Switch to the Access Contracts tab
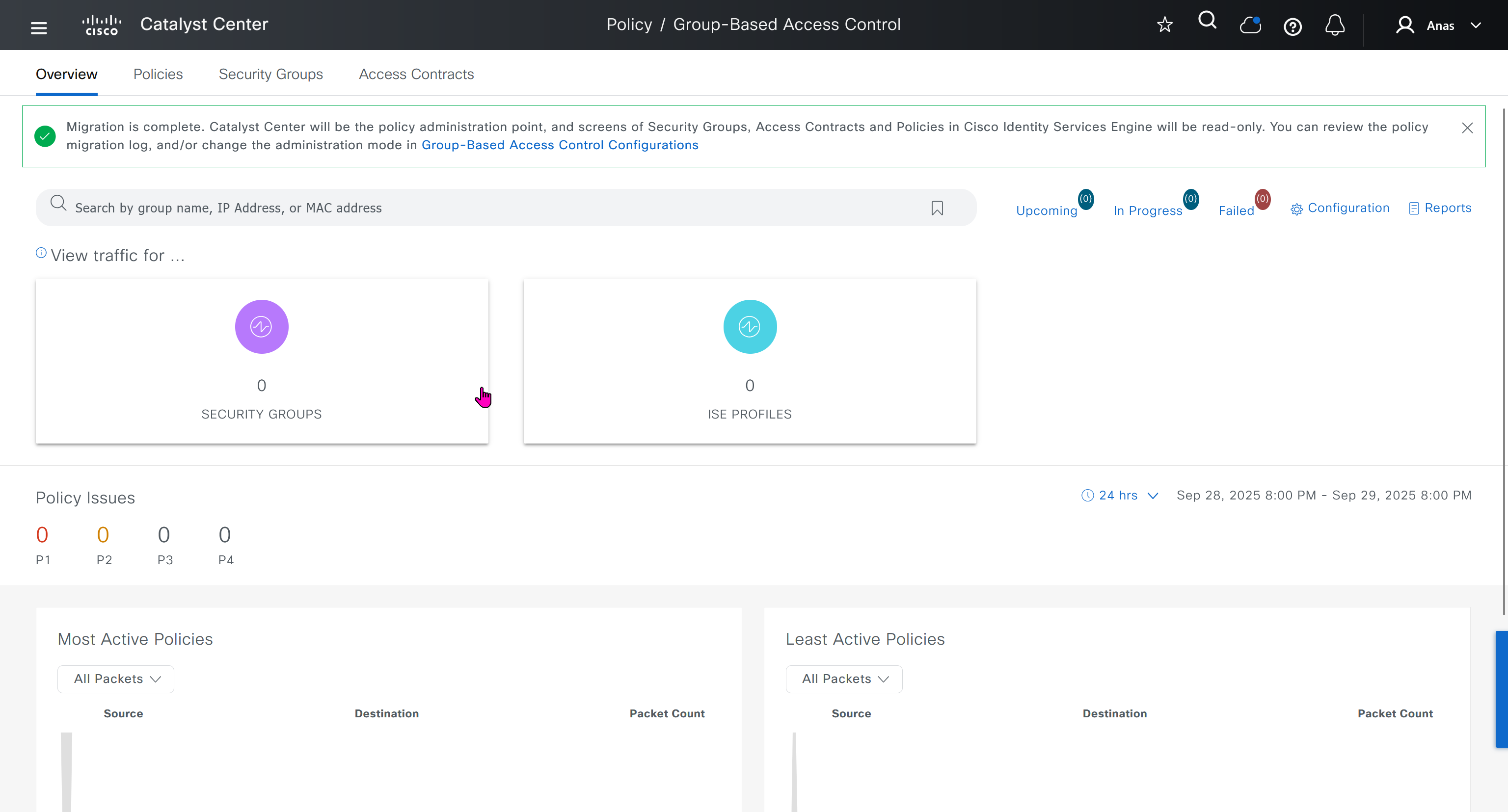 tap(416, 74)
